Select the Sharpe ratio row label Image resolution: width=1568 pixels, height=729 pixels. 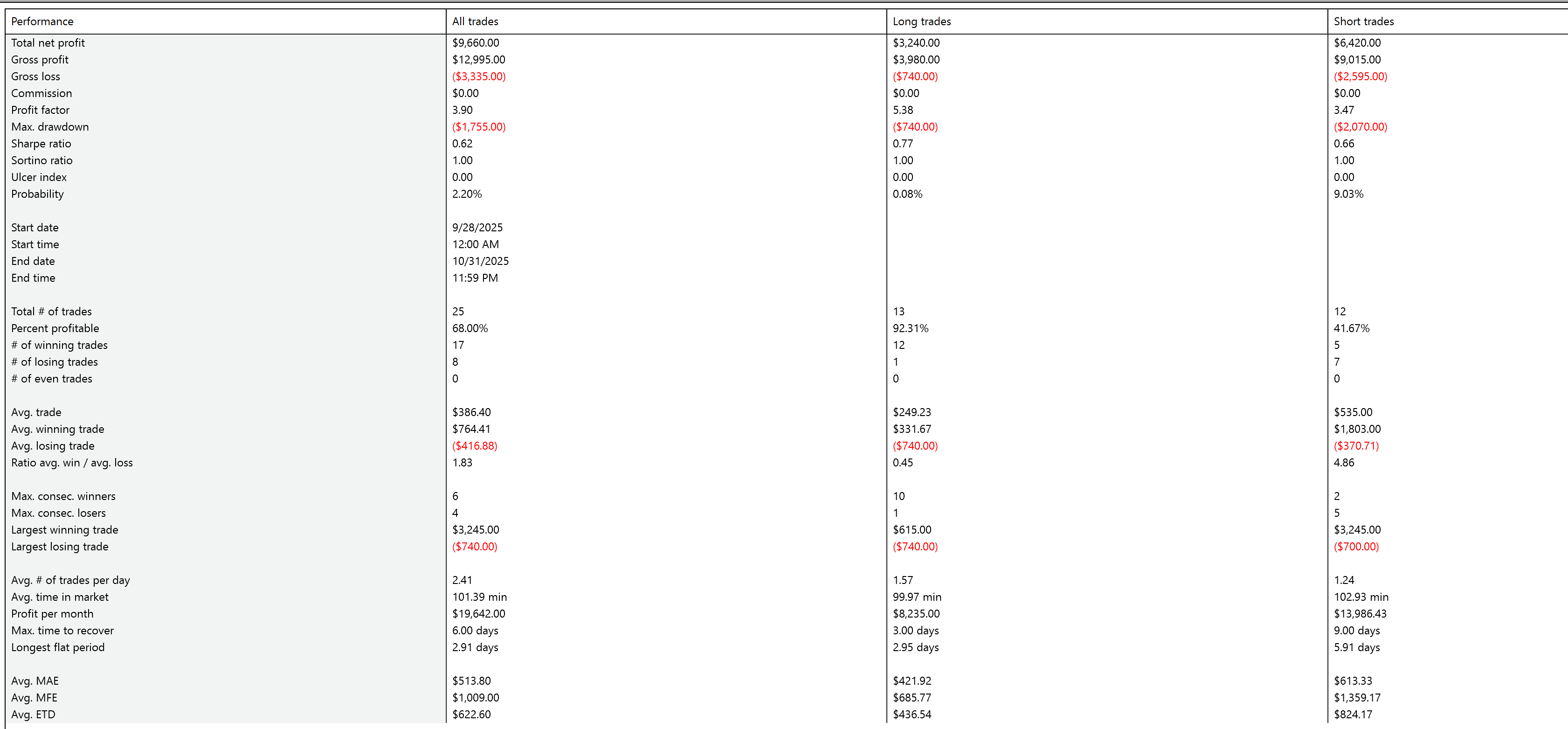pyautogui.click(x=41, y=144)
